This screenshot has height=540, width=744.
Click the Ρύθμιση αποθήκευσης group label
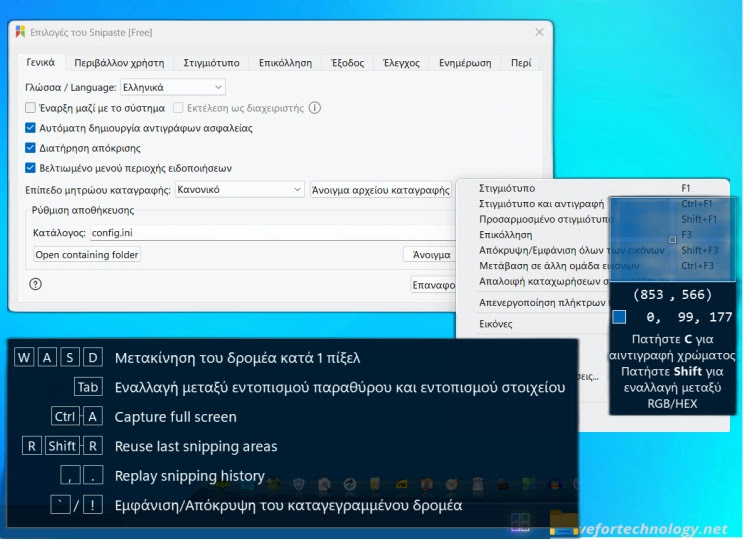[83, 210]
